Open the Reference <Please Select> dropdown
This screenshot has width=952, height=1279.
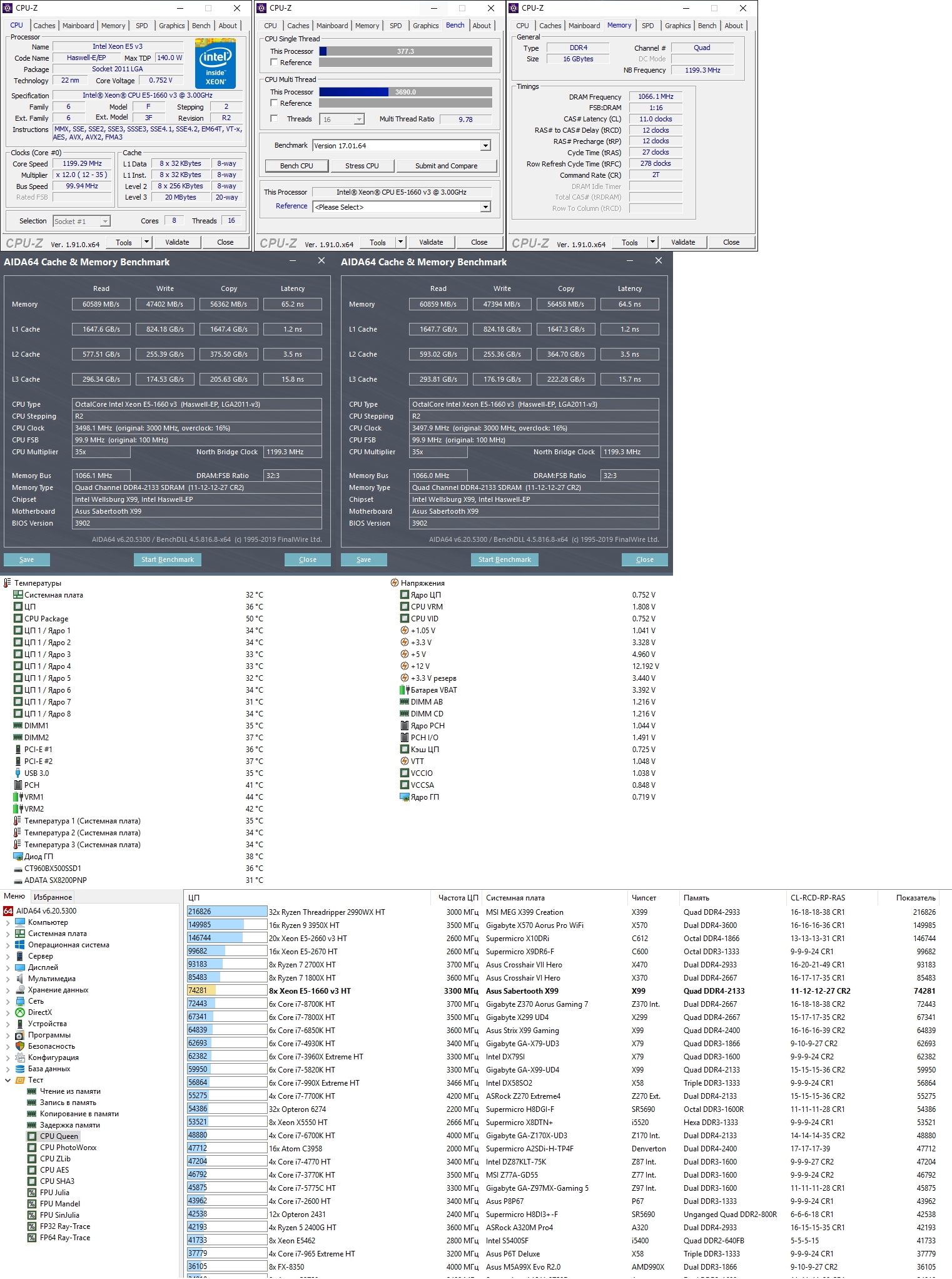tap(485, 207)
